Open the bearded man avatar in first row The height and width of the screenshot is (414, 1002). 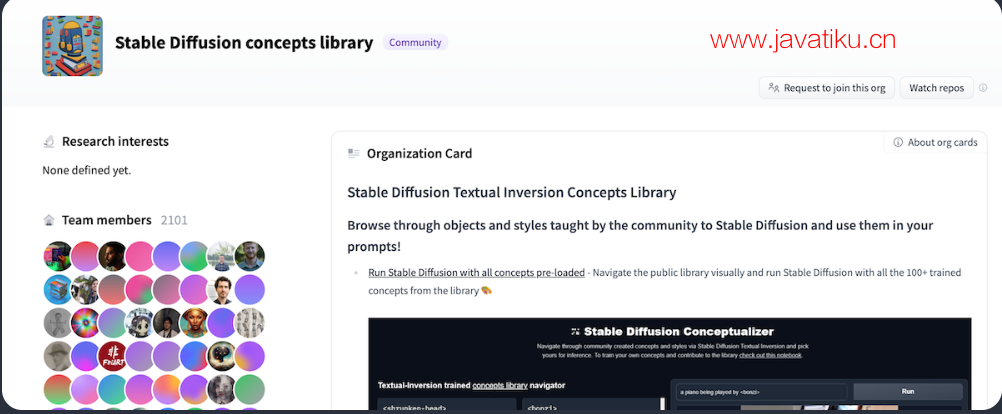coord(112,256)
